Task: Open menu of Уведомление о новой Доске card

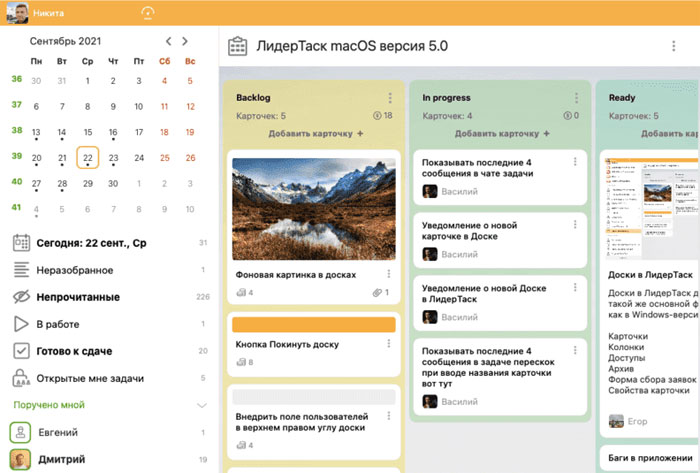Action: (575, 287)
